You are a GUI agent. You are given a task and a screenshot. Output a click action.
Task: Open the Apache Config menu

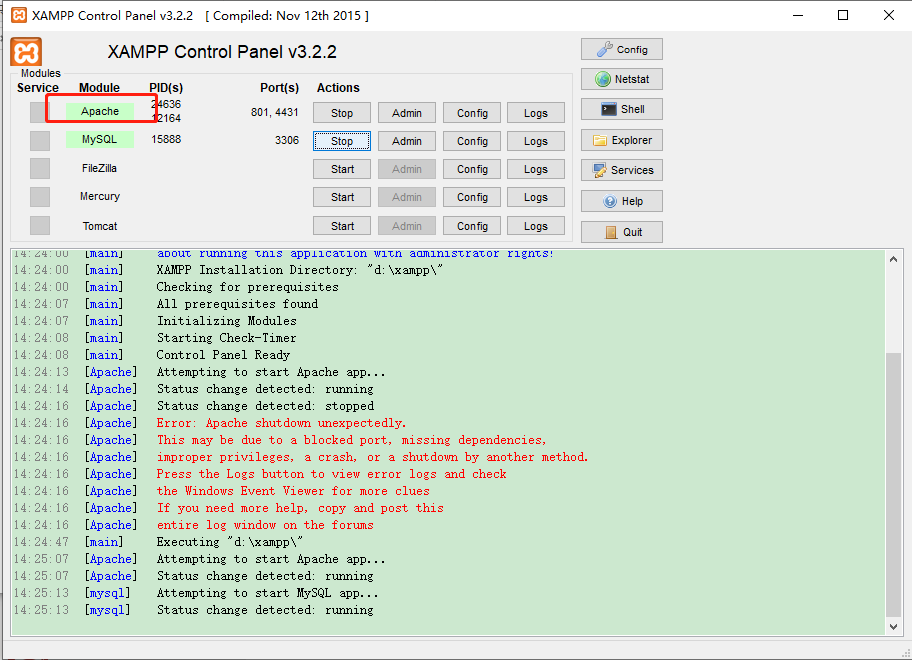[472, 113]
